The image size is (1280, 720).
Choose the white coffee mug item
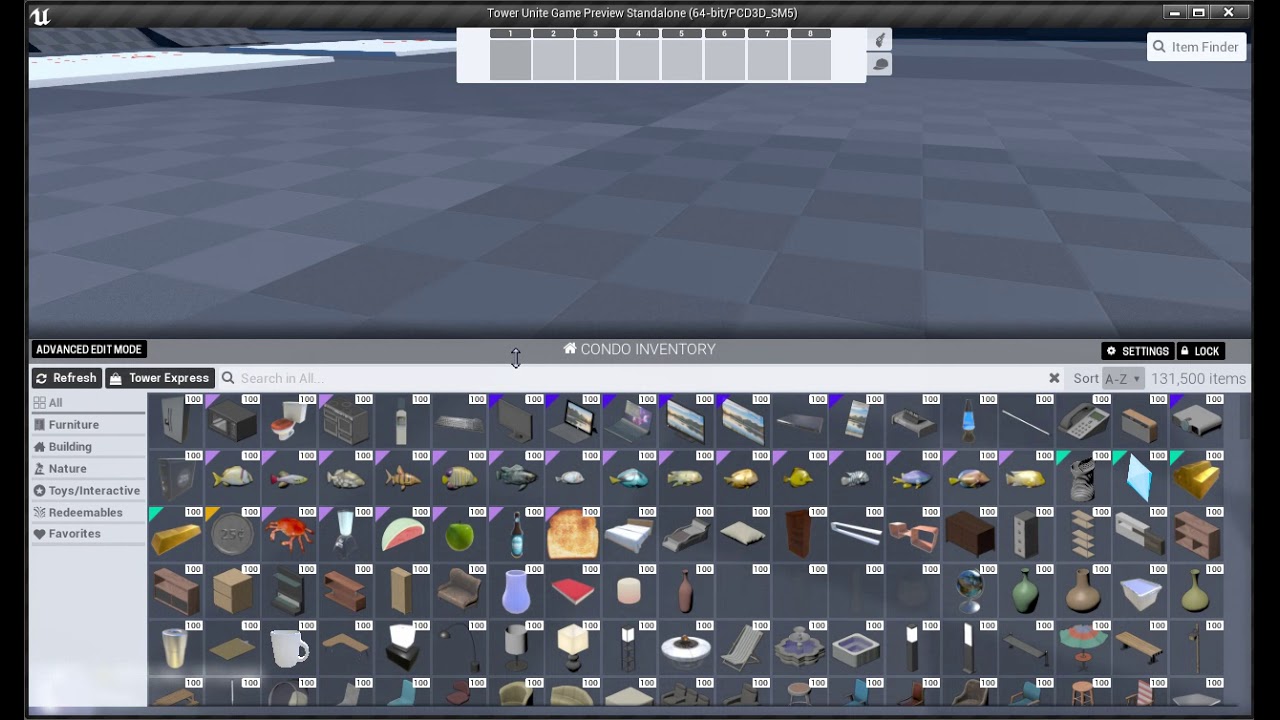tap(290, 648)
